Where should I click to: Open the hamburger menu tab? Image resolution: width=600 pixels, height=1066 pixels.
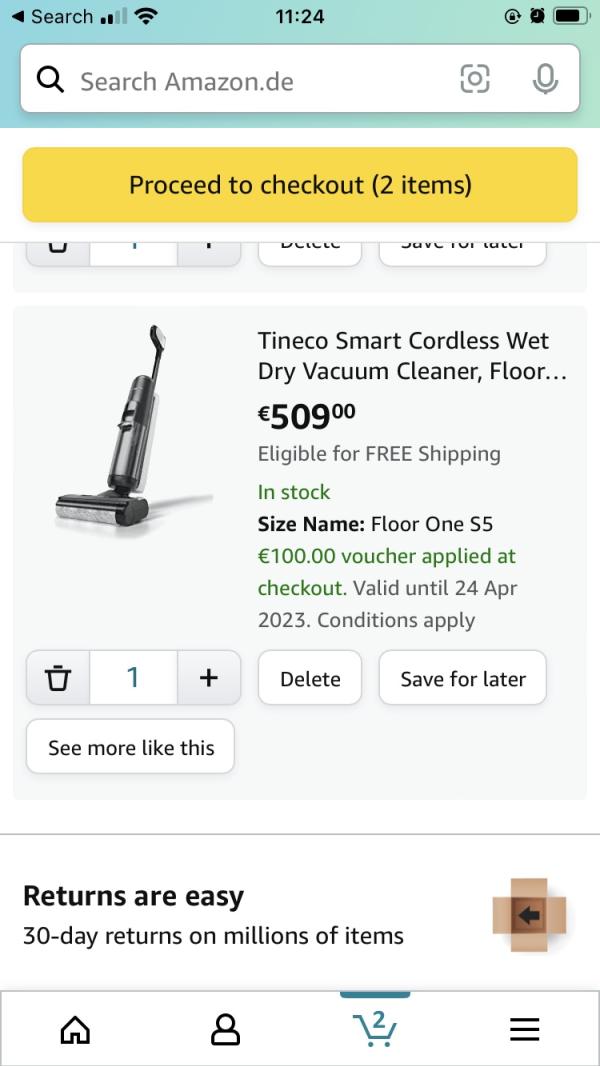click(x=525, y=1029)
